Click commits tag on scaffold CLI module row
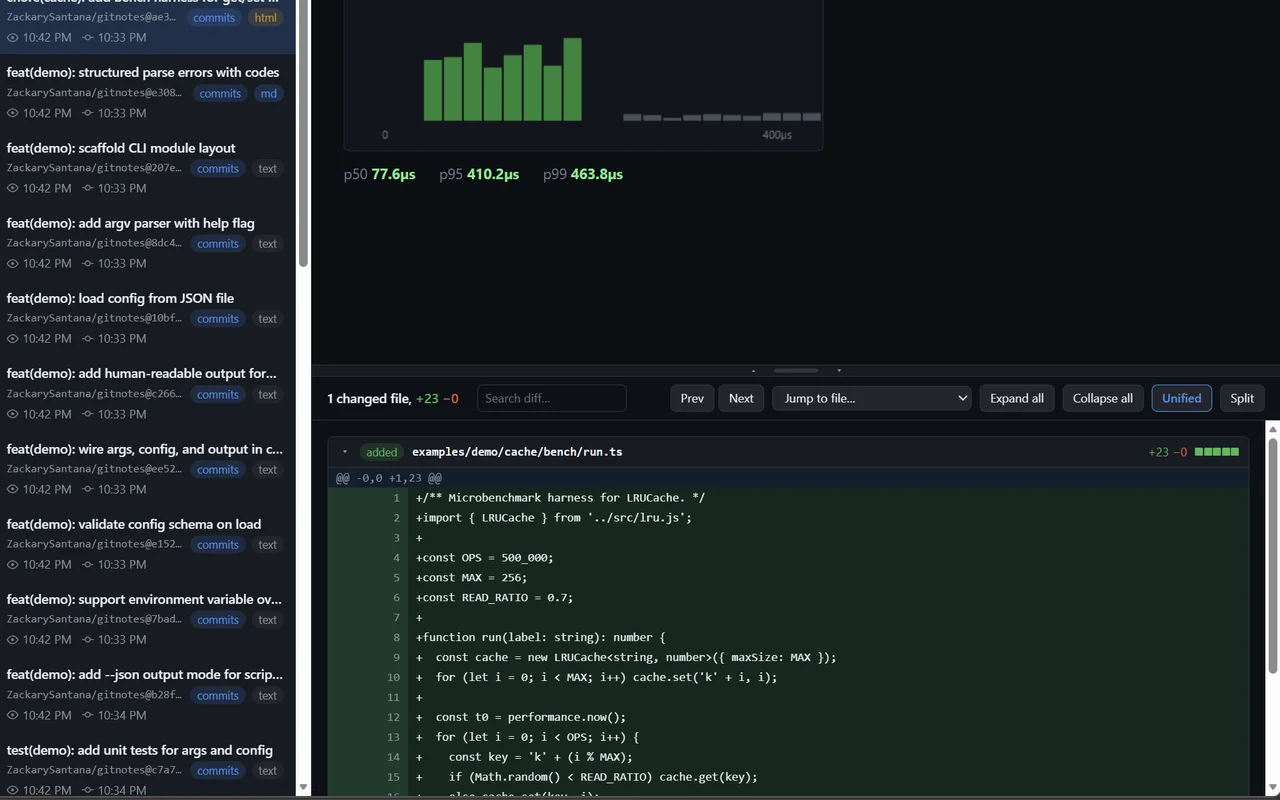Image resolution: width=1280 pixels, height=800 pixels. coord(218,169)
